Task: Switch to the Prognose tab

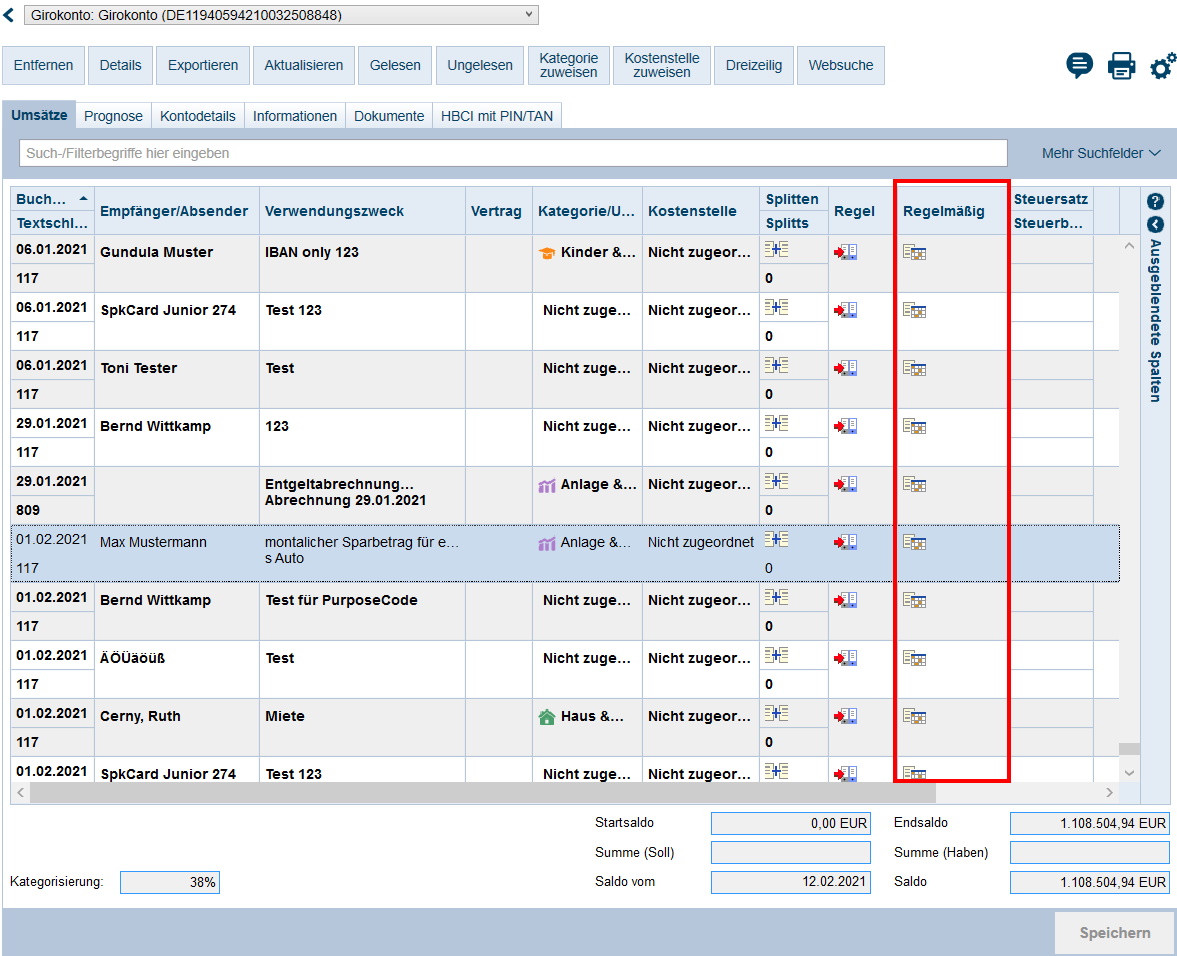Action: (x=113, y=116)
